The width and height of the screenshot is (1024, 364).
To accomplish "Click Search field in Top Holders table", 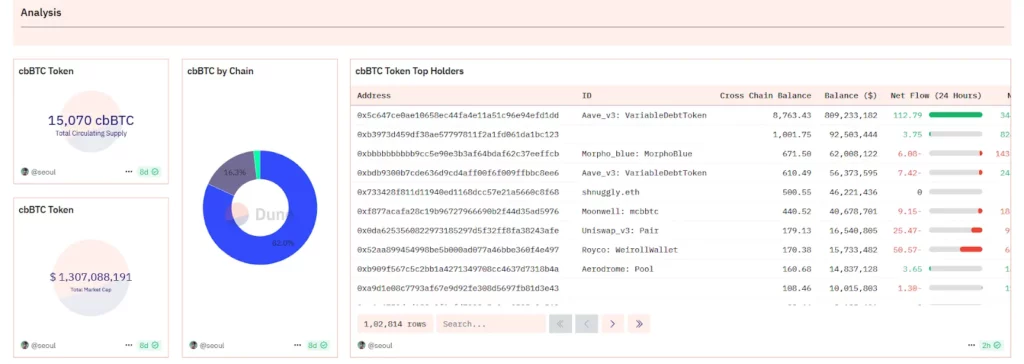I will [491, 323].
